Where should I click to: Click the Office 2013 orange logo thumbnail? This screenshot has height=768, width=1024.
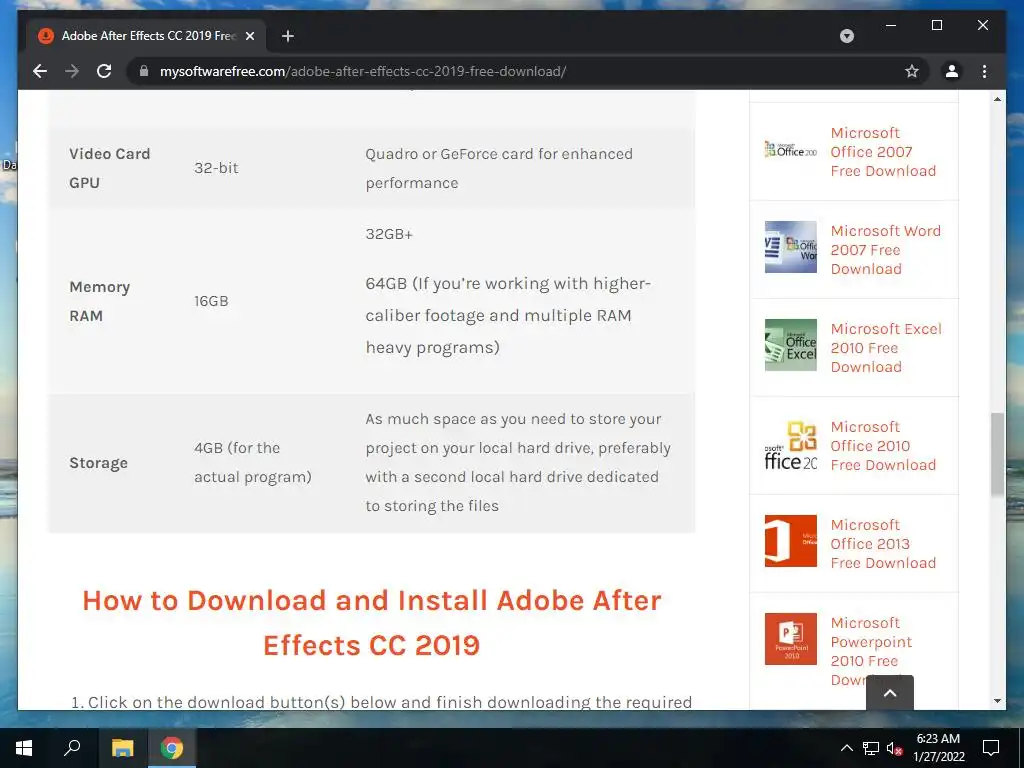[x=791, y=541]
